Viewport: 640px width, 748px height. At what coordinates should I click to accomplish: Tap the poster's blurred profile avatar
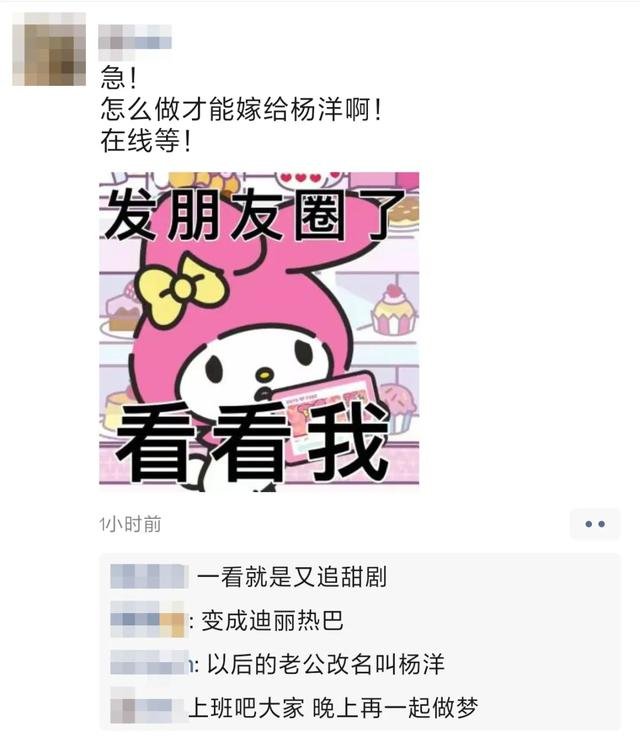50,49
